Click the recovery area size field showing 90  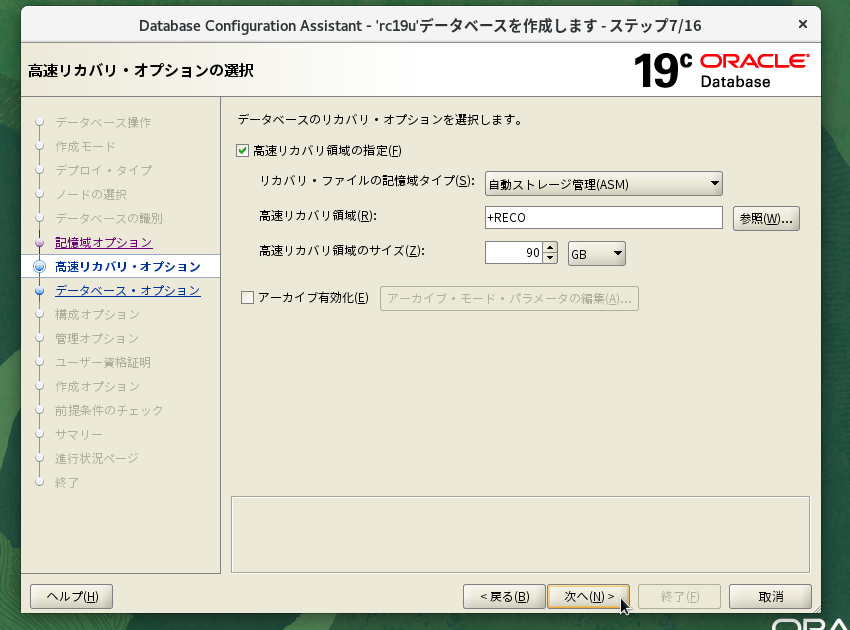(513, 253)
